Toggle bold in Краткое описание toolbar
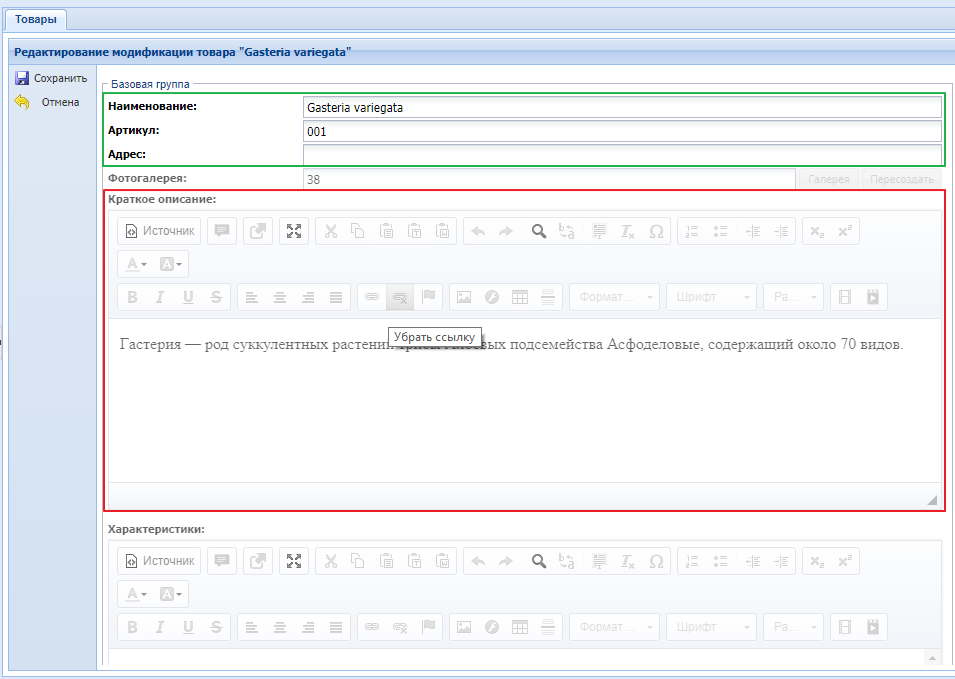 tap(131, 297)
